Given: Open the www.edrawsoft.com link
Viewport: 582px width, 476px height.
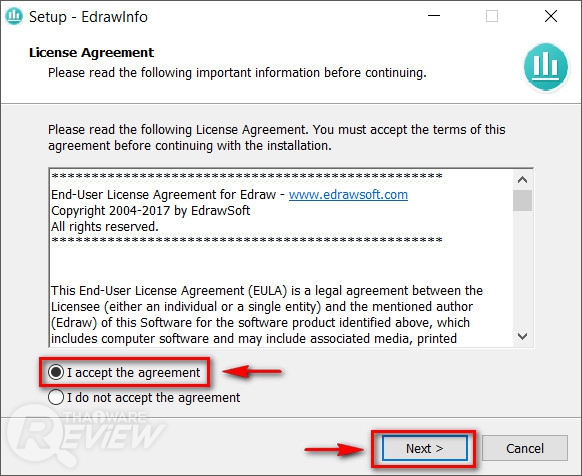Looking at the screenshot, I should (348, 195).
